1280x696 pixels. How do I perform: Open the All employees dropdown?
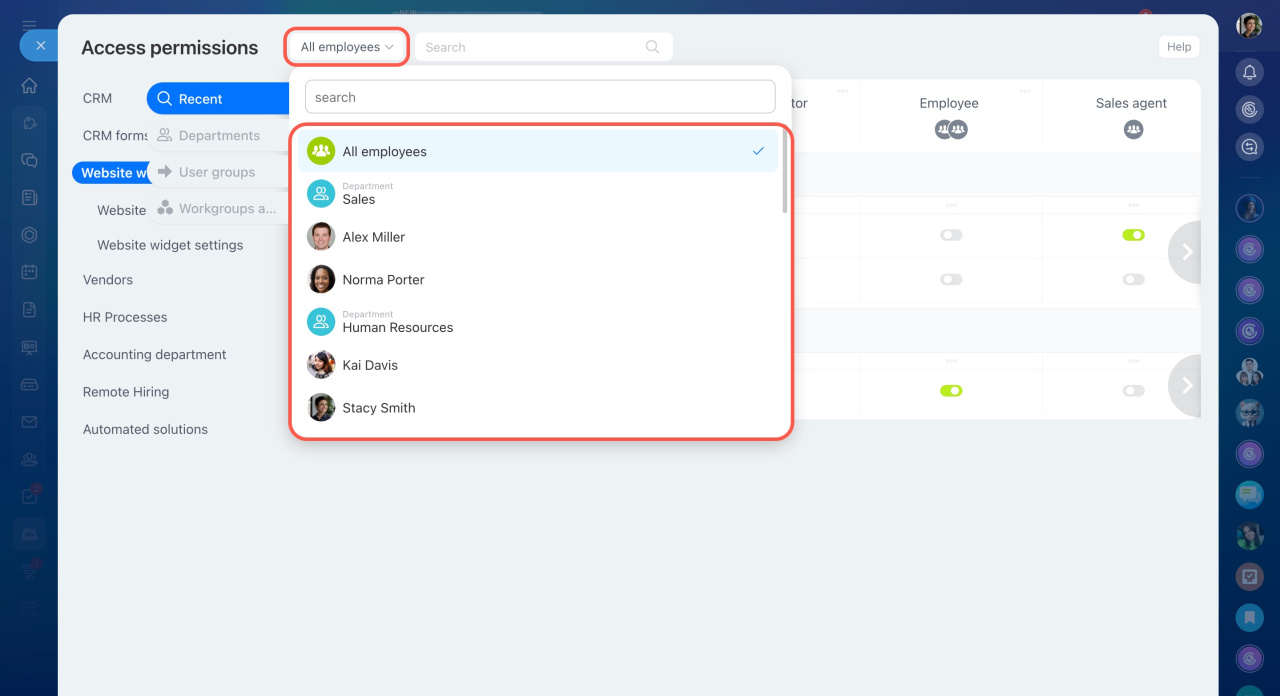pyautogui.click(x=347, y=47)
